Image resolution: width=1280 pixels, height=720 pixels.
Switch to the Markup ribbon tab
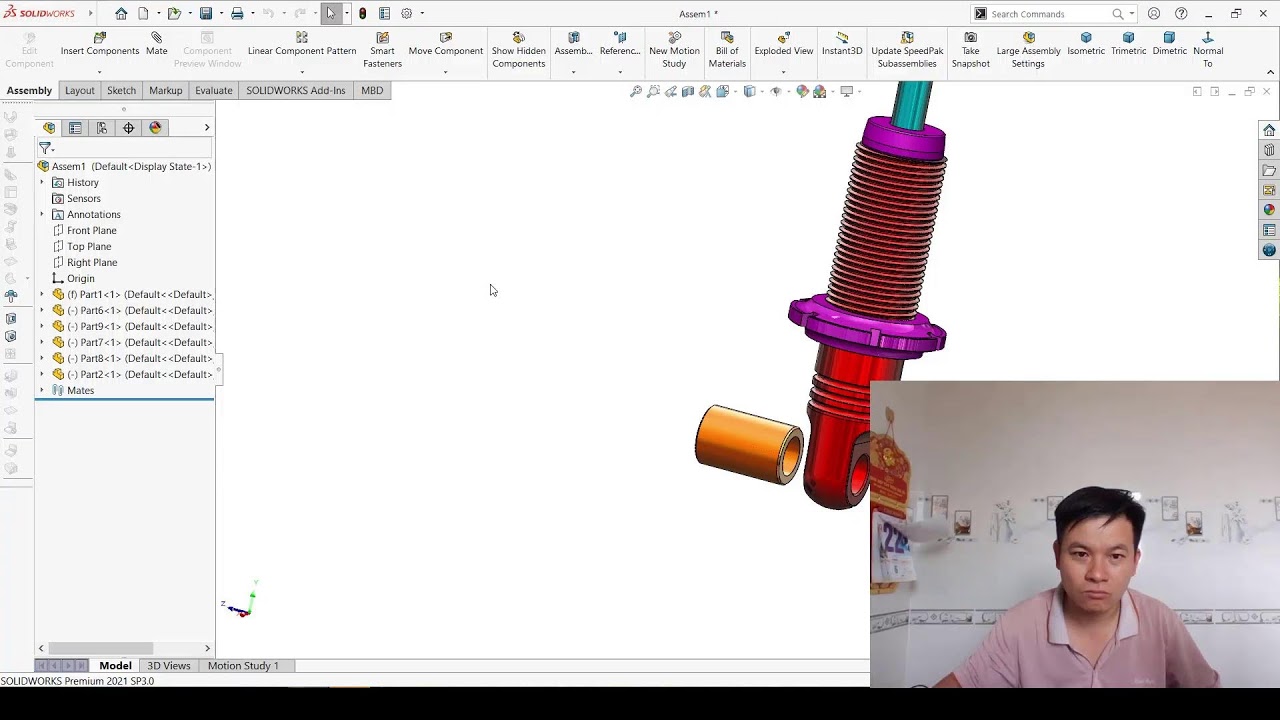click(166, 90)
